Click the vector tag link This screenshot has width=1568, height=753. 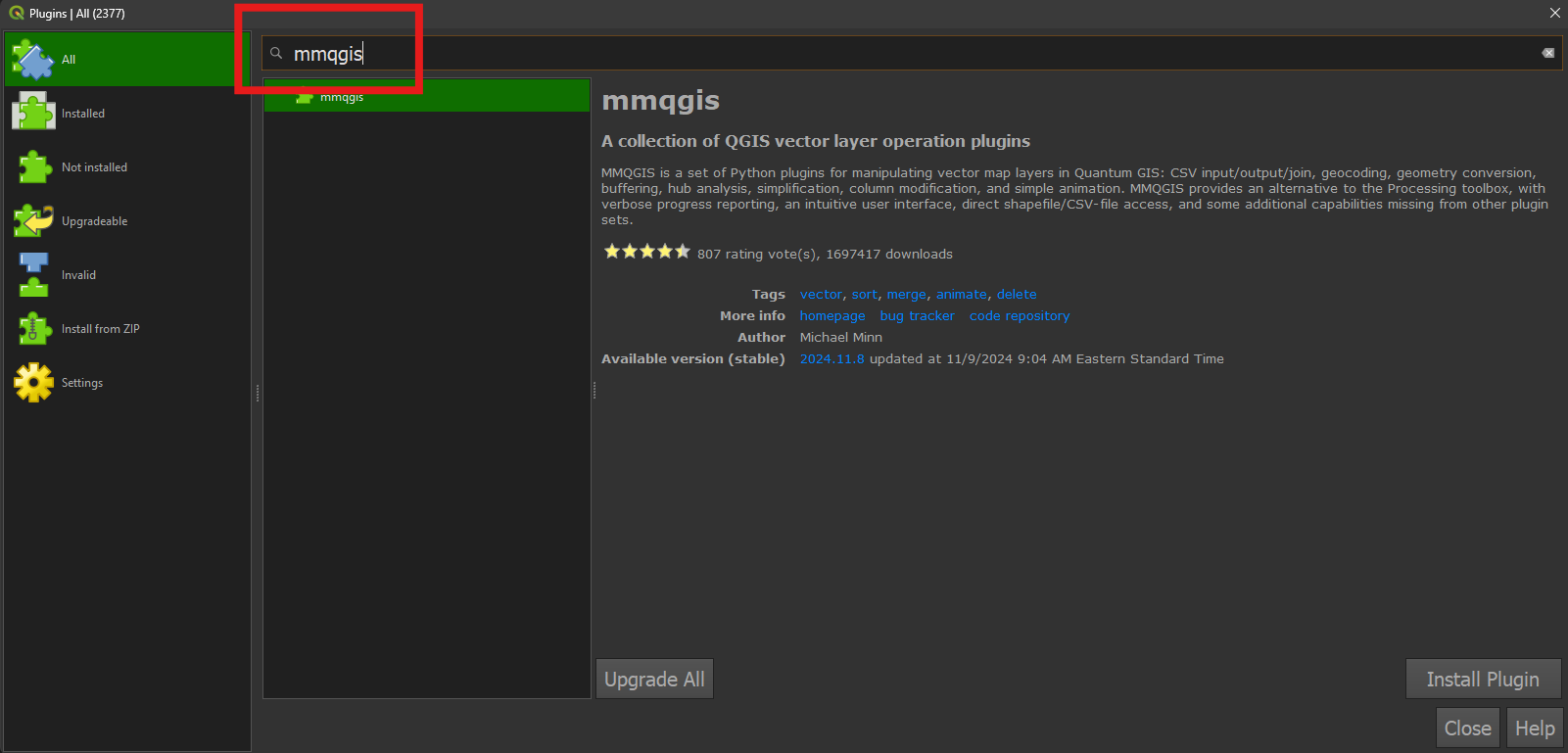(821, 294)
